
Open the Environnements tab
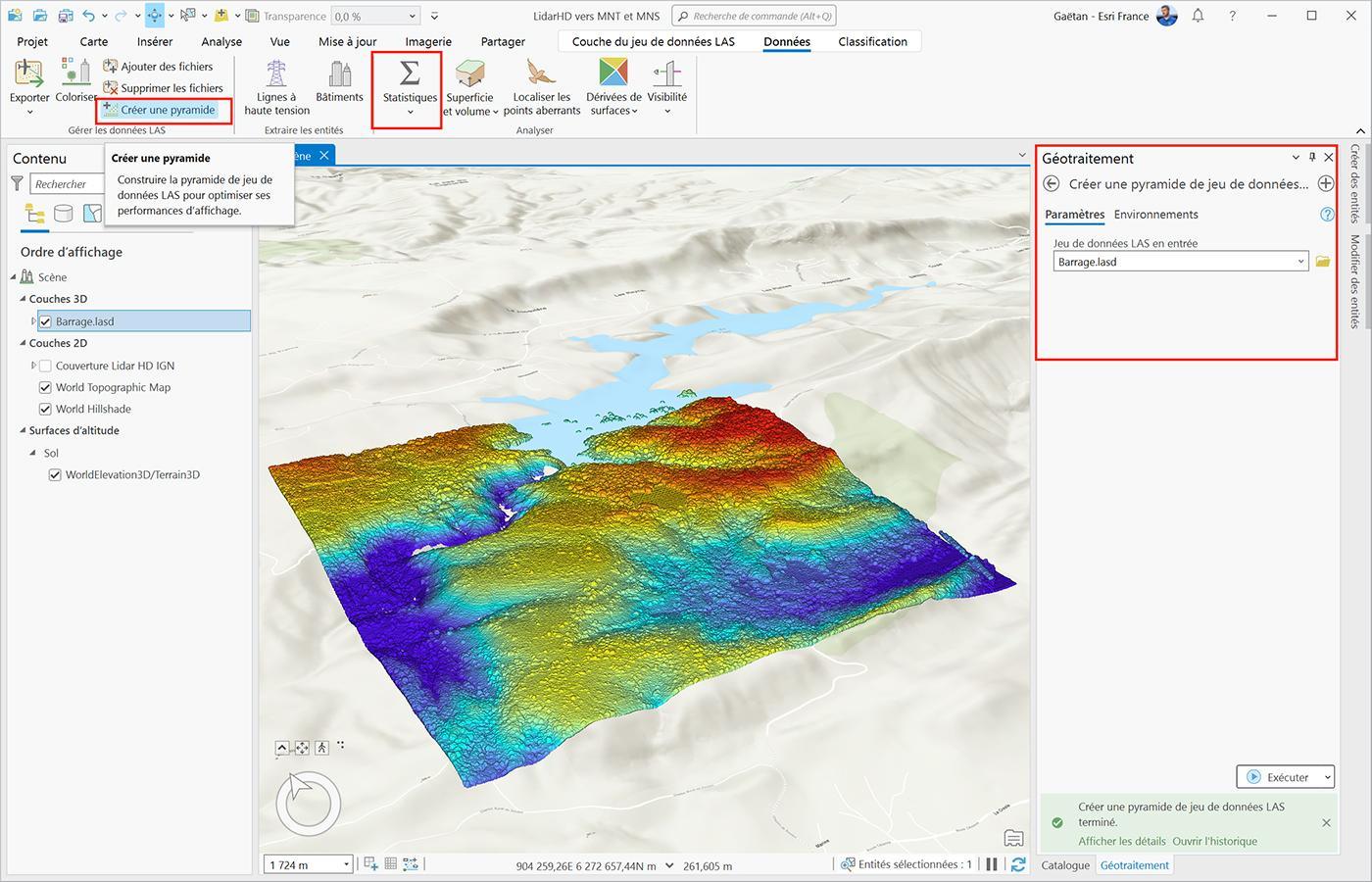1155,215
